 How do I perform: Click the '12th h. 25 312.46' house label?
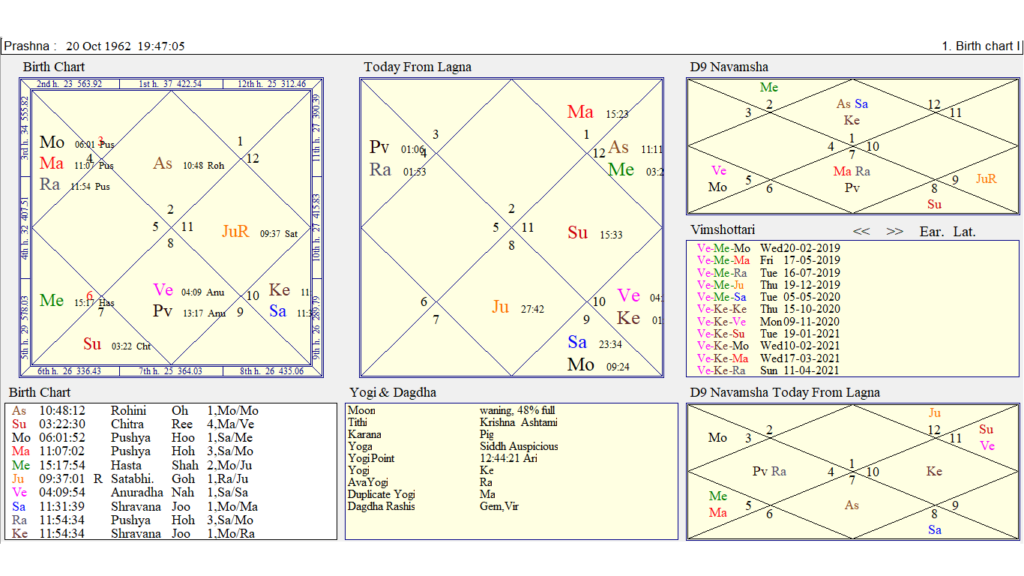(272, 84)
